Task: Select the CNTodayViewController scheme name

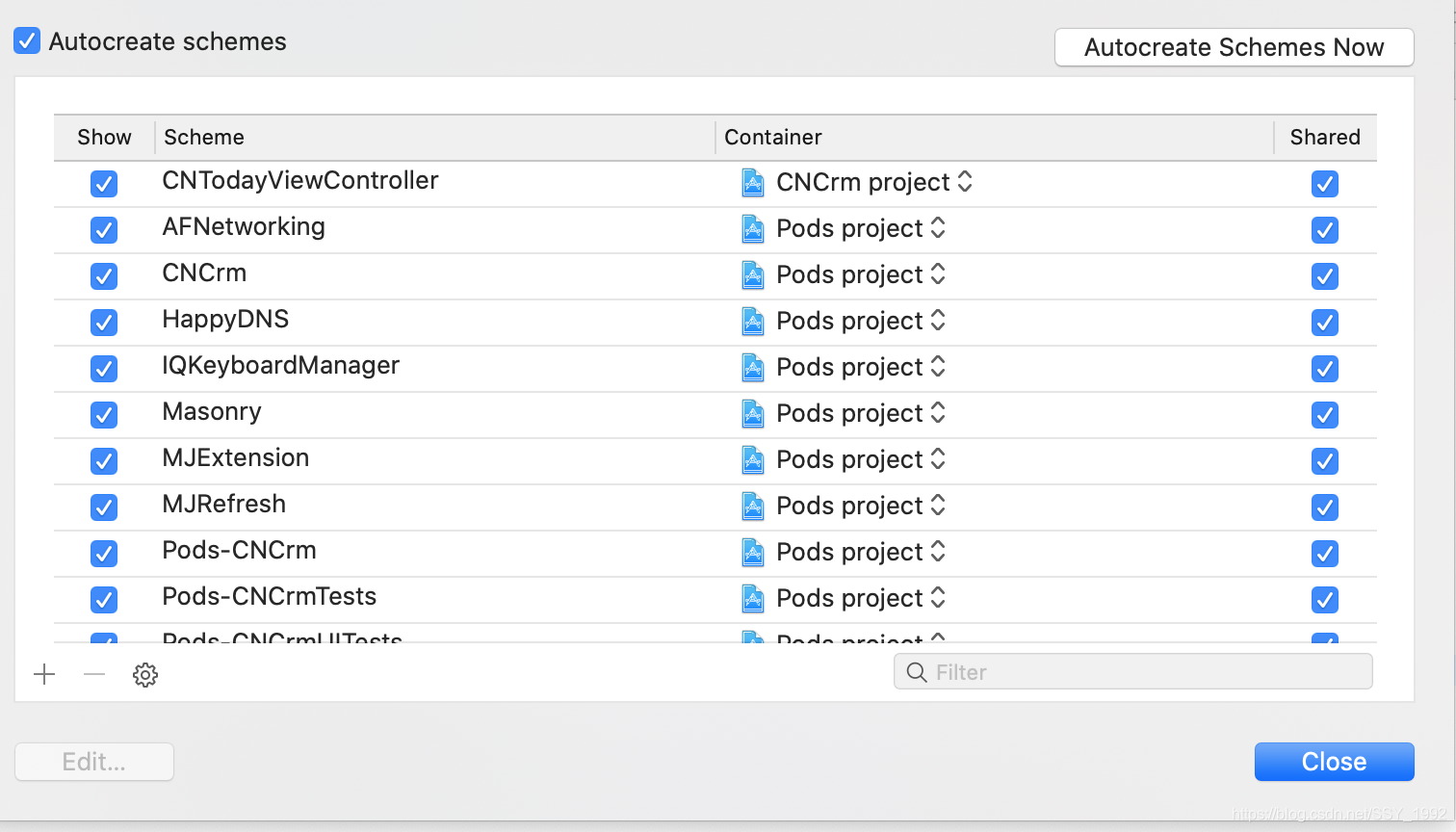Action: [x=300, y=180]
